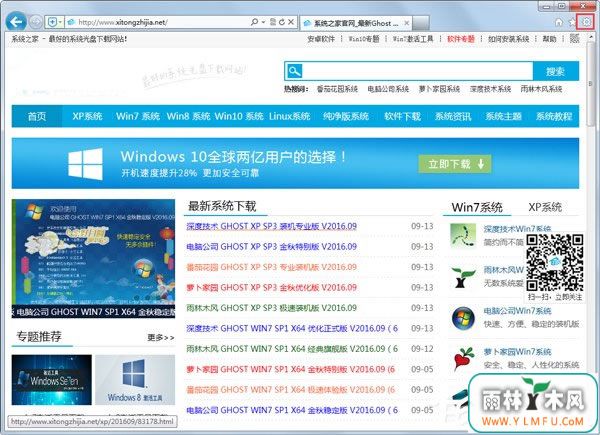Click hot word 深度技术系统
This screenshot has height=435, width=600.
coord(491,89)
